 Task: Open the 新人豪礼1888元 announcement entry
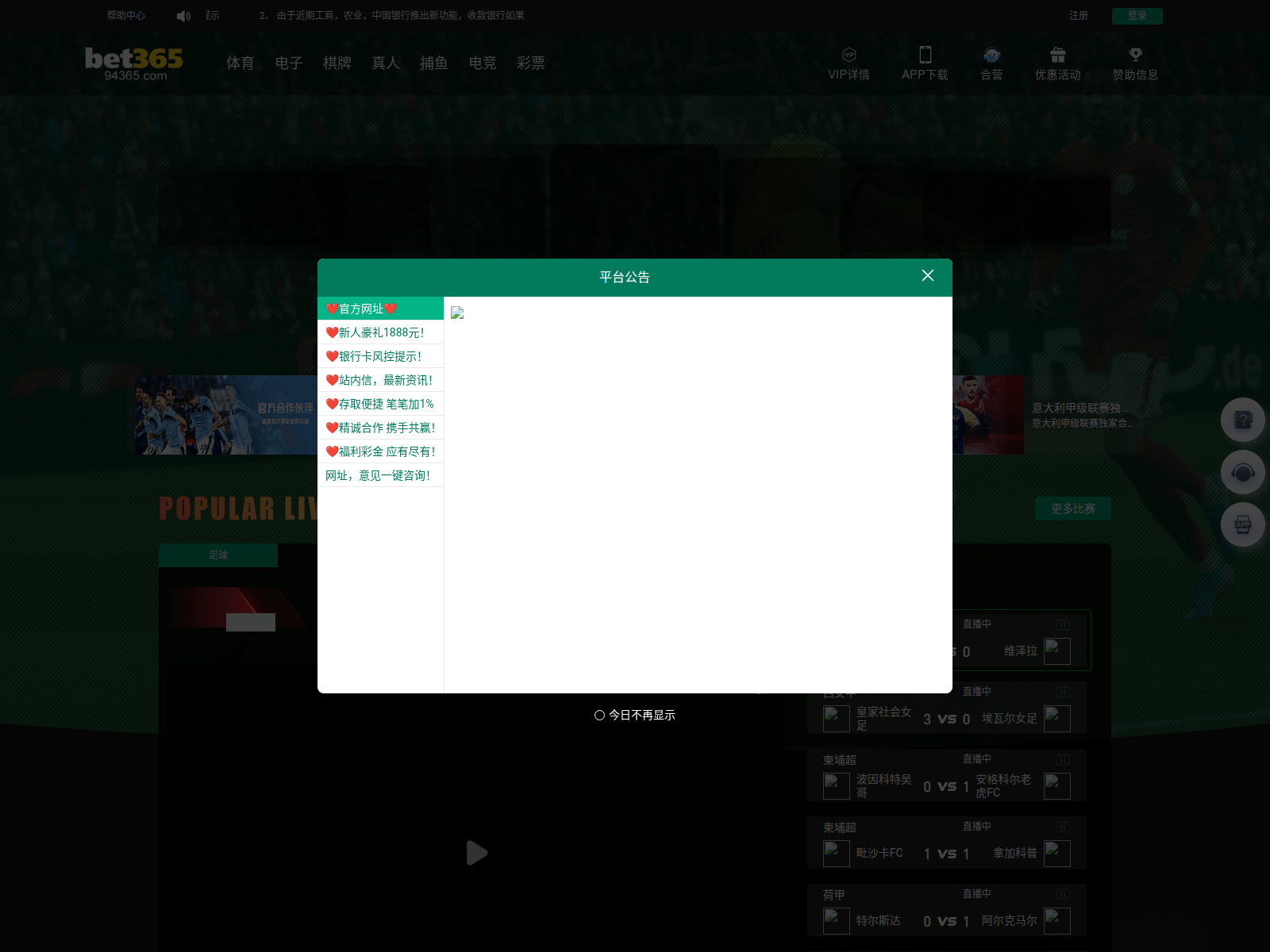tap(380, 332)
